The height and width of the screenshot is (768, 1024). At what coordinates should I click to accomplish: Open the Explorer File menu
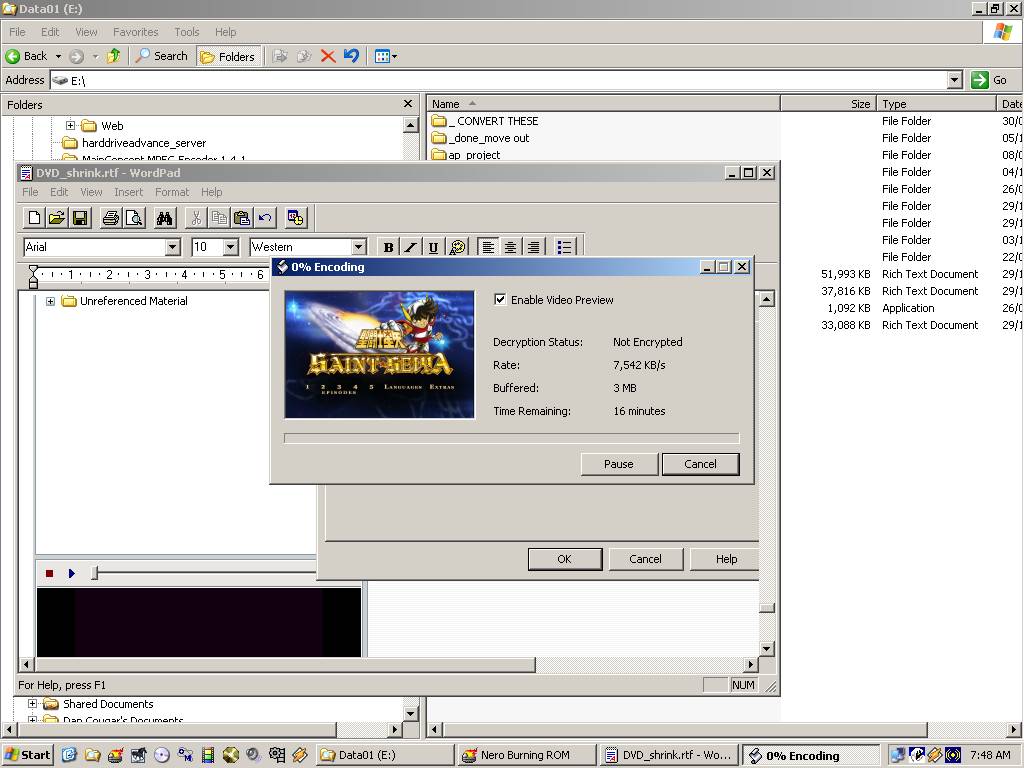18,32
